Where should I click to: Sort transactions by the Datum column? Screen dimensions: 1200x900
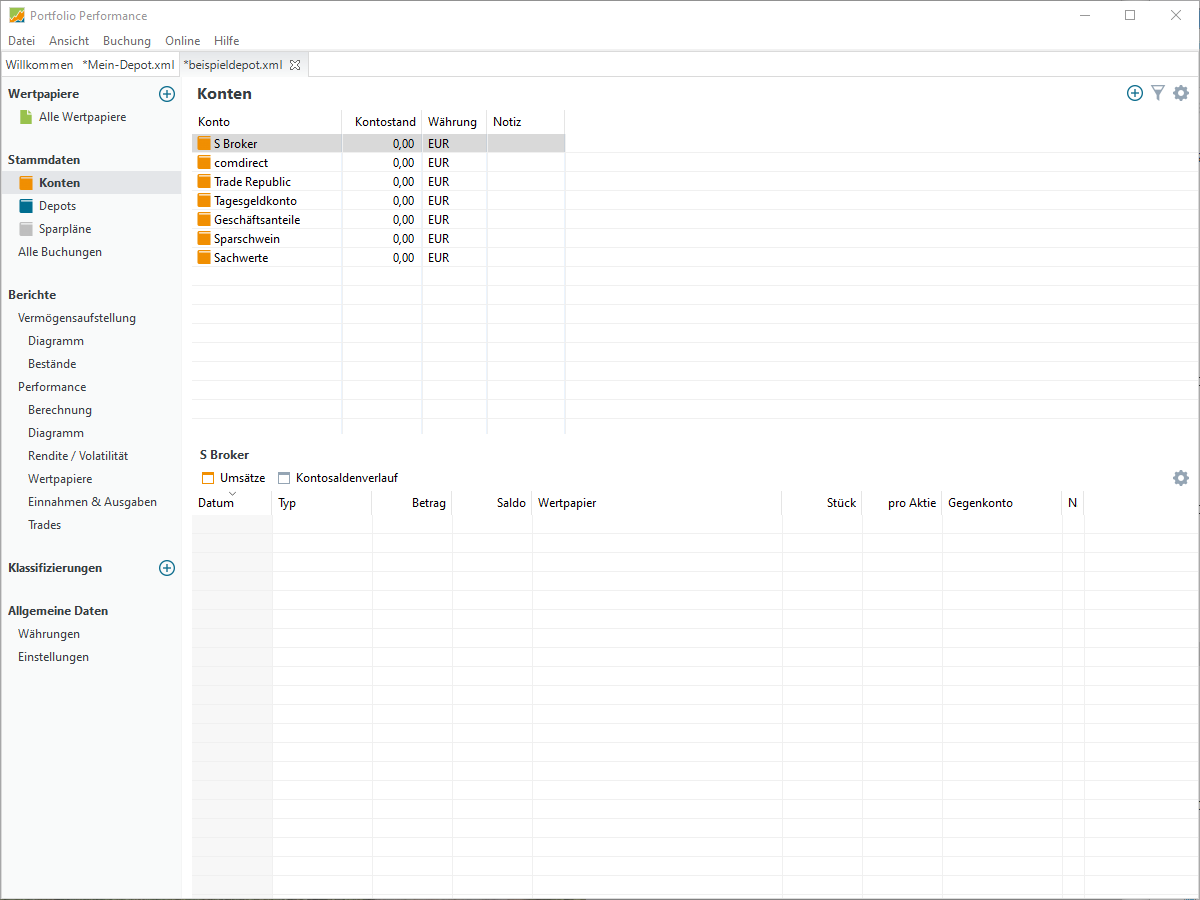click(x=216, y=503)
